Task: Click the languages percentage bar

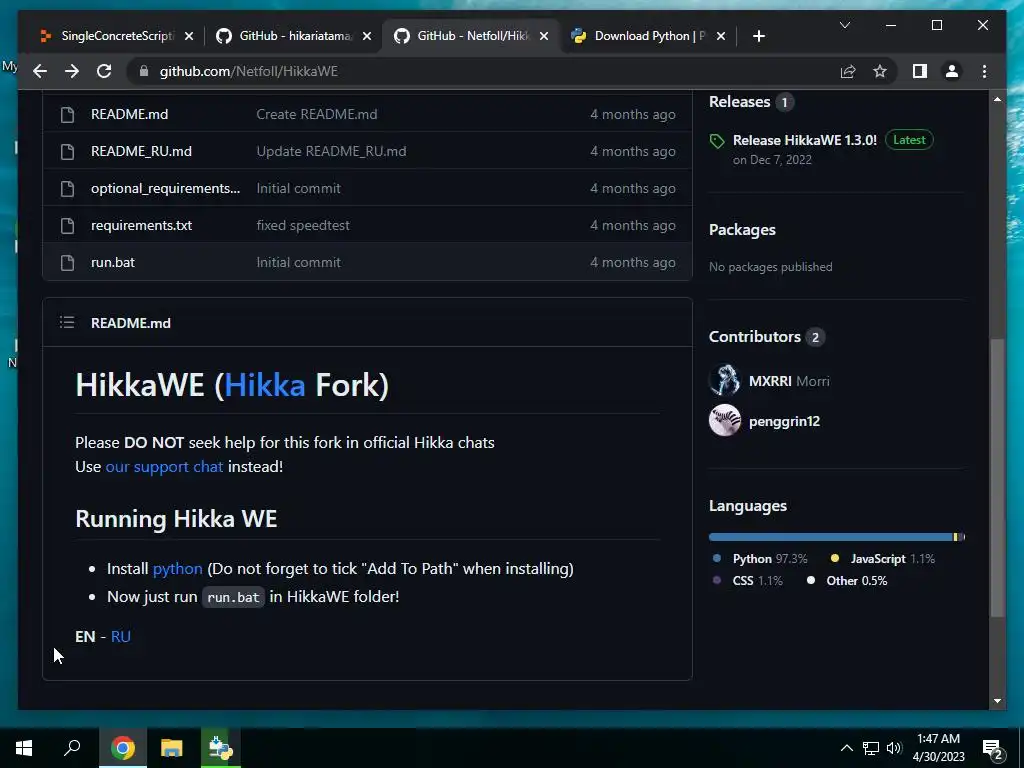Action: [837, 537]
